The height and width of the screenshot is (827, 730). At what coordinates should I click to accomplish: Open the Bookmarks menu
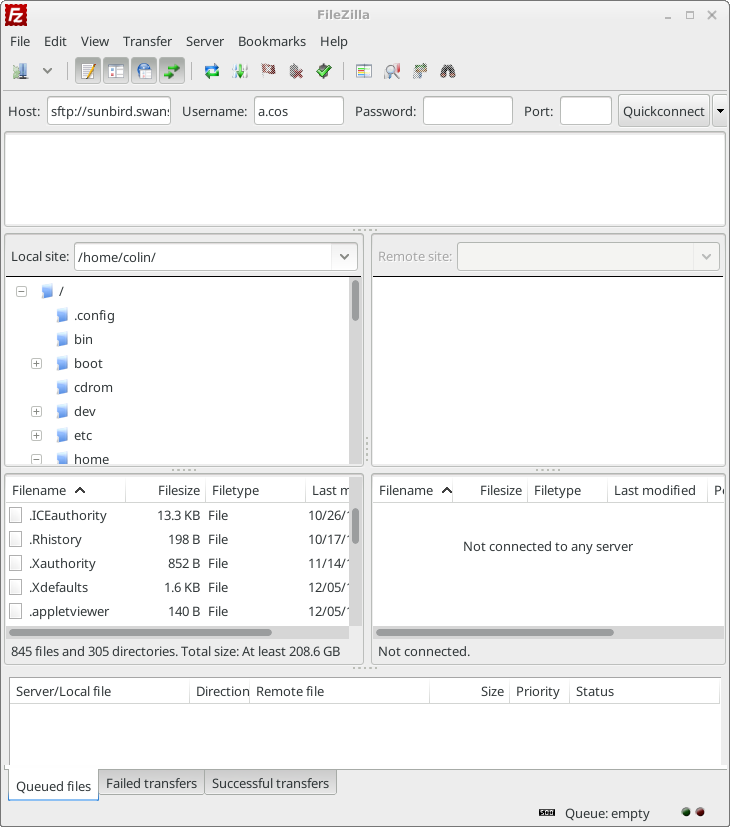(x=272, y=41)
